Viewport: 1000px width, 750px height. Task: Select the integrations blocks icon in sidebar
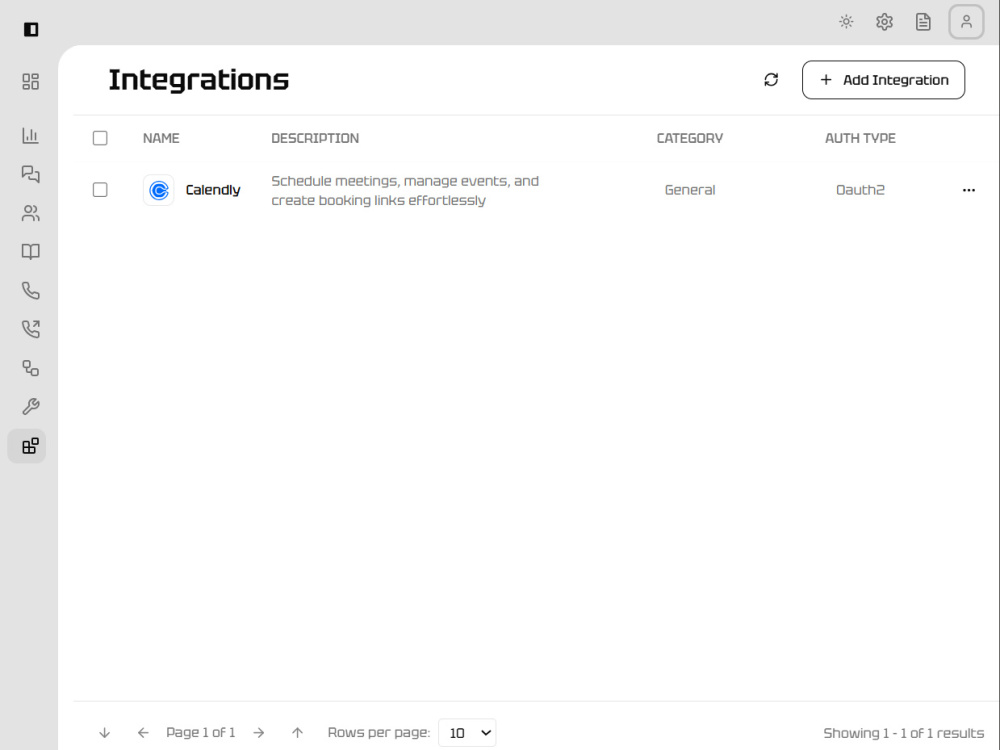pyautogui.click(x=27, y=446)
